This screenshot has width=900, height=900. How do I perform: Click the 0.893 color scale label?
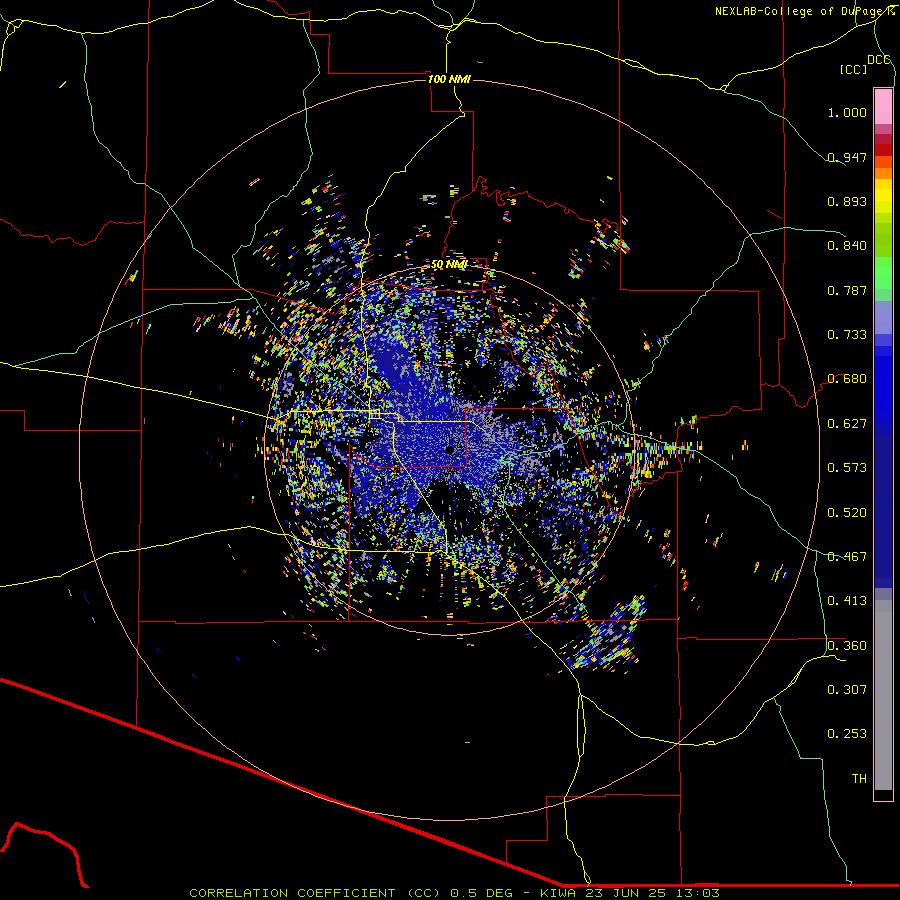pos(847,201)
